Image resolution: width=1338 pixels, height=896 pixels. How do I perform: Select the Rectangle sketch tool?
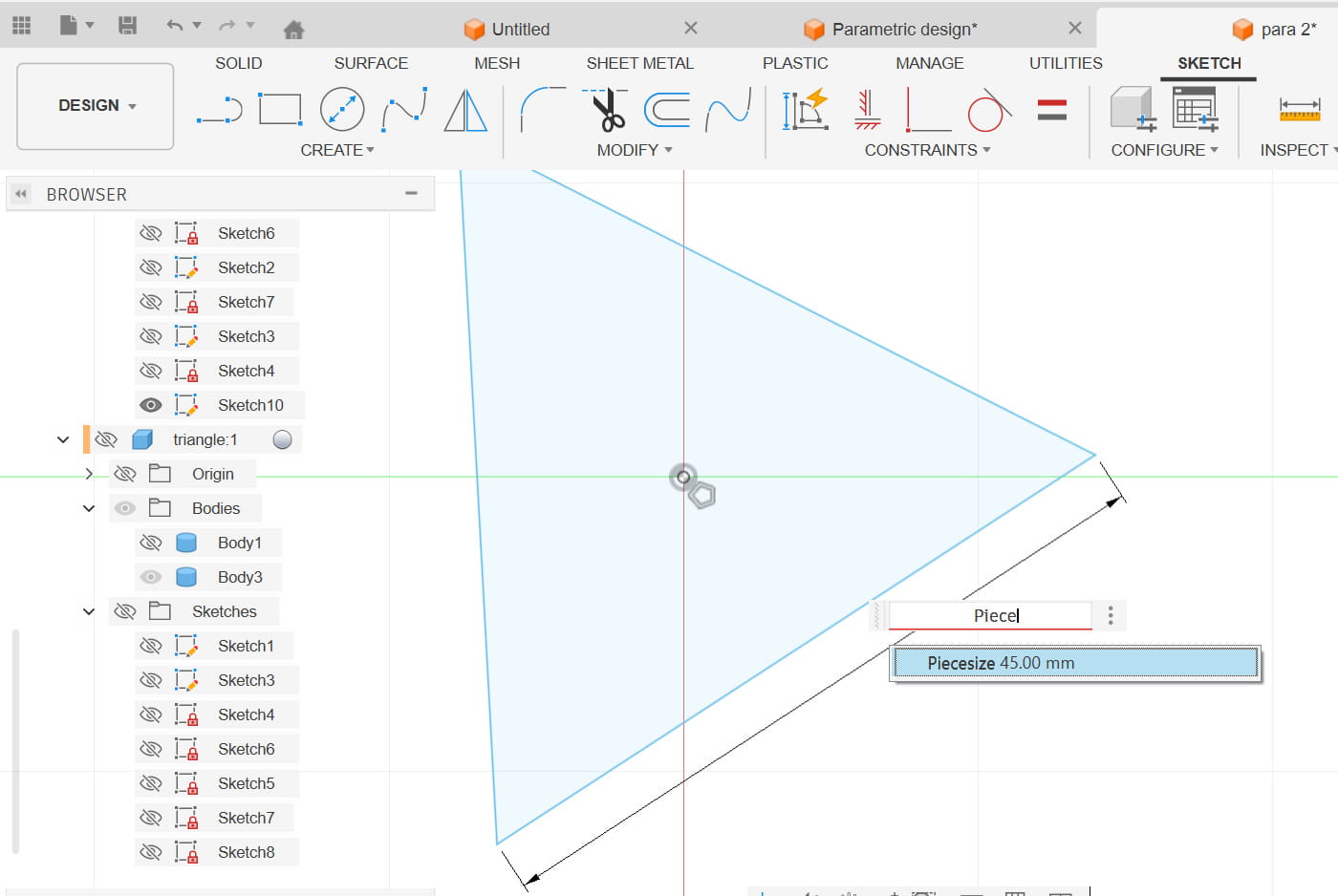tap(281, 110)
